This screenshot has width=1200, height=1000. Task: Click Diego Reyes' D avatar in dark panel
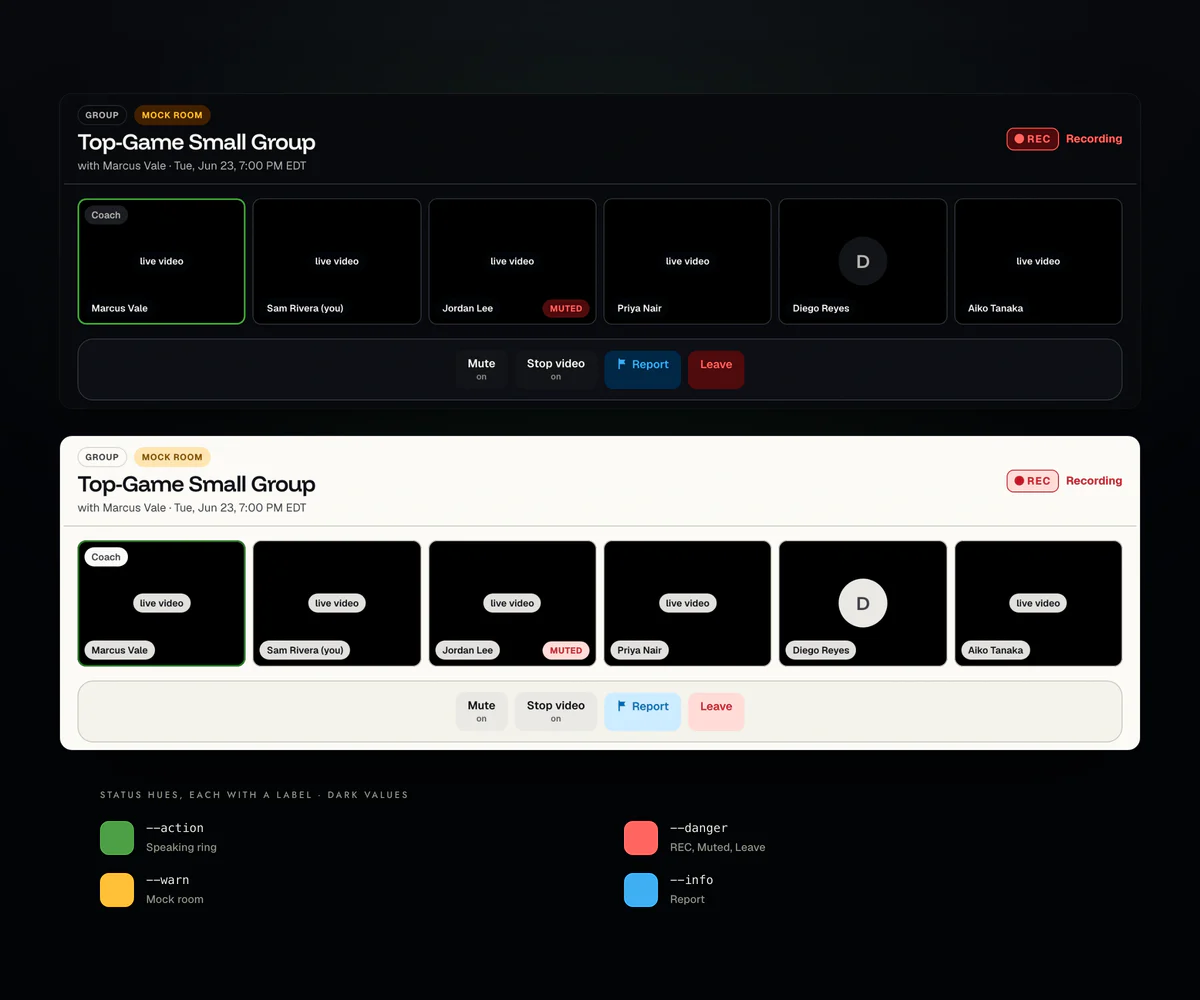tap(863, 261)
